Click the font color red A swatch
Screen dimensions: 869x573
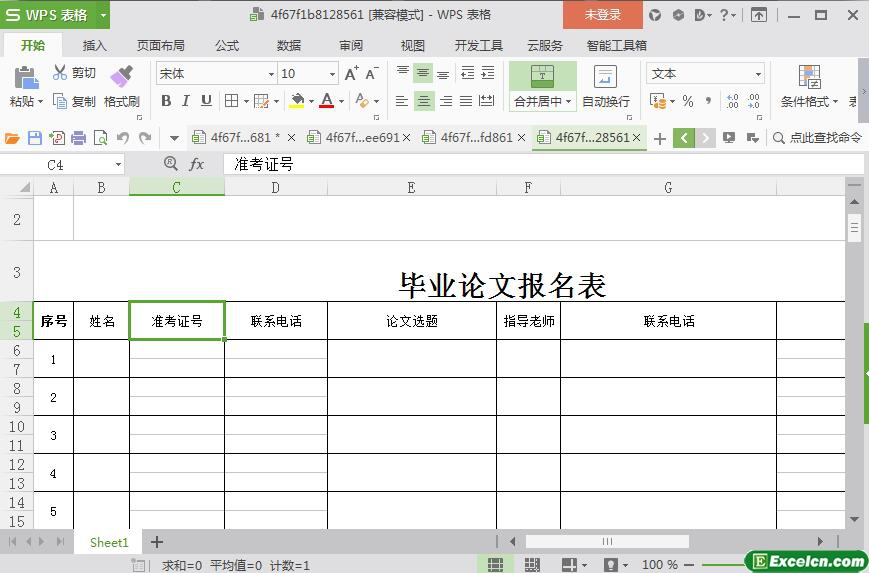[x=326, y=101]
